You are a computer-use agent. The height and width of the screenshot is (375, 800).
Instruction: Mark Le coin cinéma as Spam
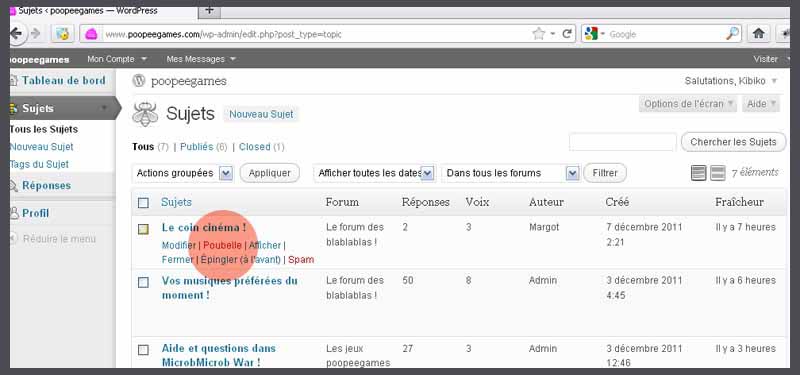[301, 260]
